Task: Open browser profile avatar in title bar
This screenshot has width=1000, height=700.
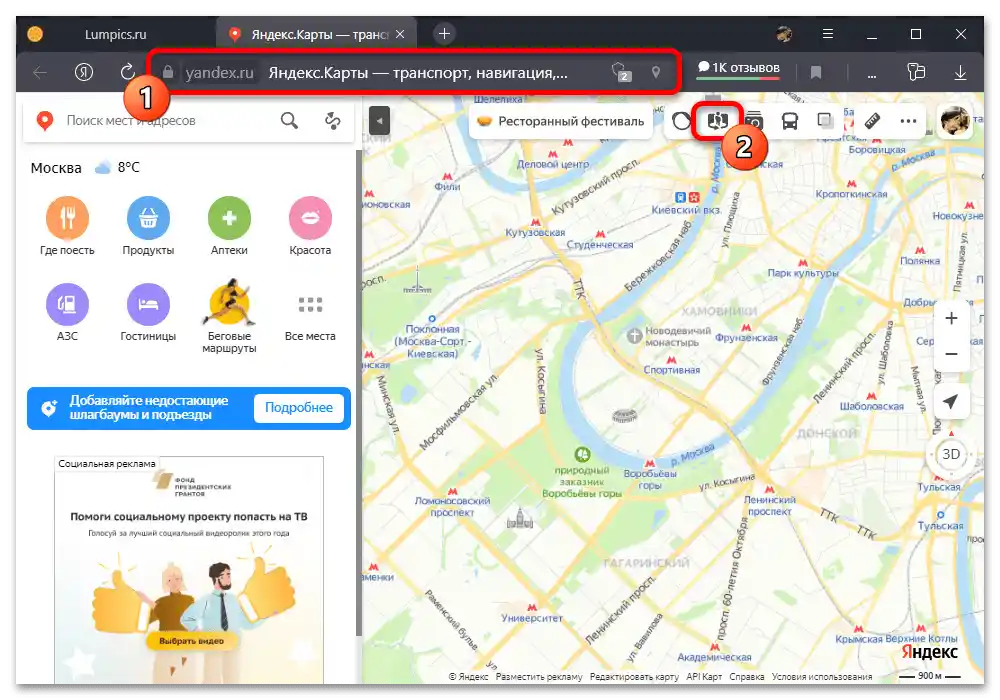Action: pos(784,34)
